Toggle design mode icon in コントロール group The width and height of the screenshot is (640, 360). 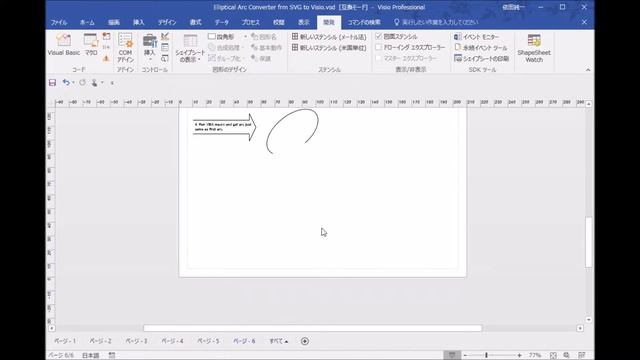point(165,36)
